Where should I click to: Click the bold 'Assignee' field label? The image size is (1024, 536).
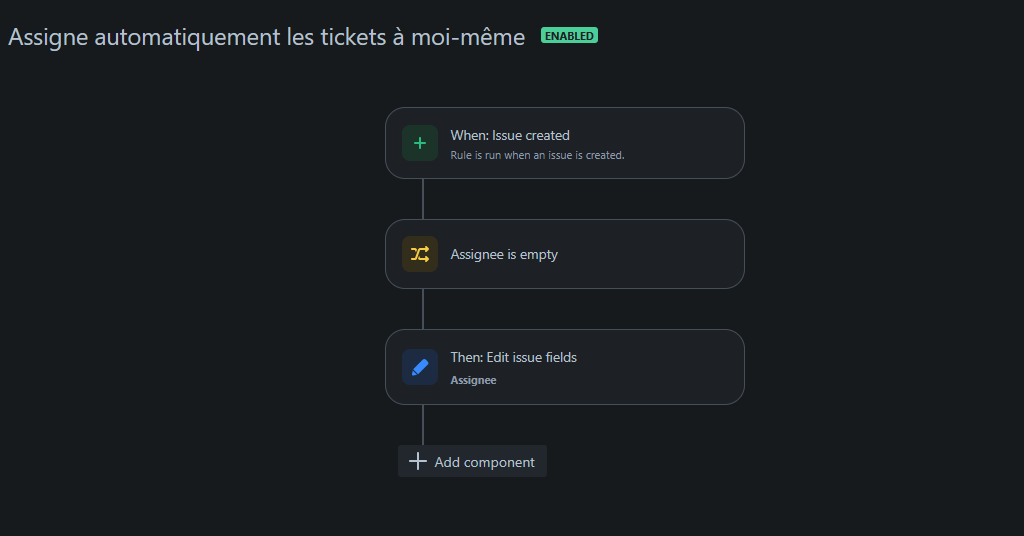[473, 380]
